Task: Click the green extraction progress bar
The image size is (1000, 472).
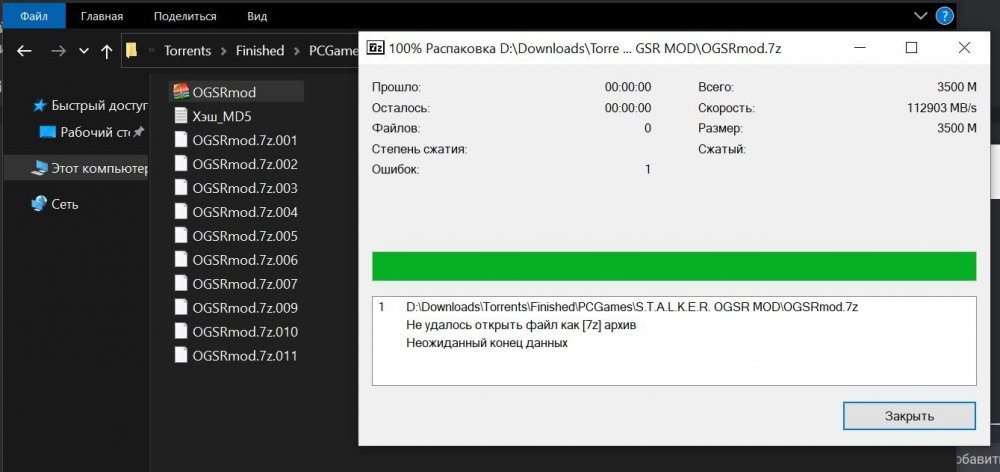Action: coord(673,267)
